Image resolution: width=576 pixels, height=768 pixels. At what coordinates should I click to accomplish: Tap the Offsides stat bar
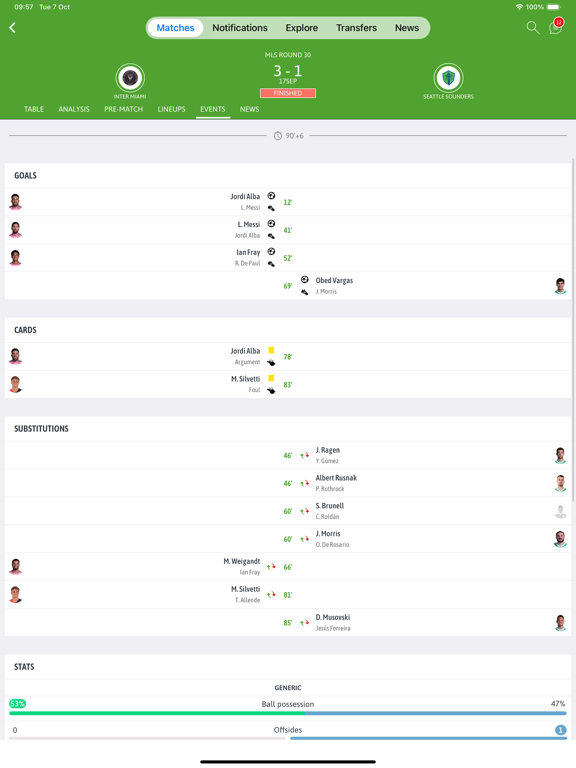point(288,738)
